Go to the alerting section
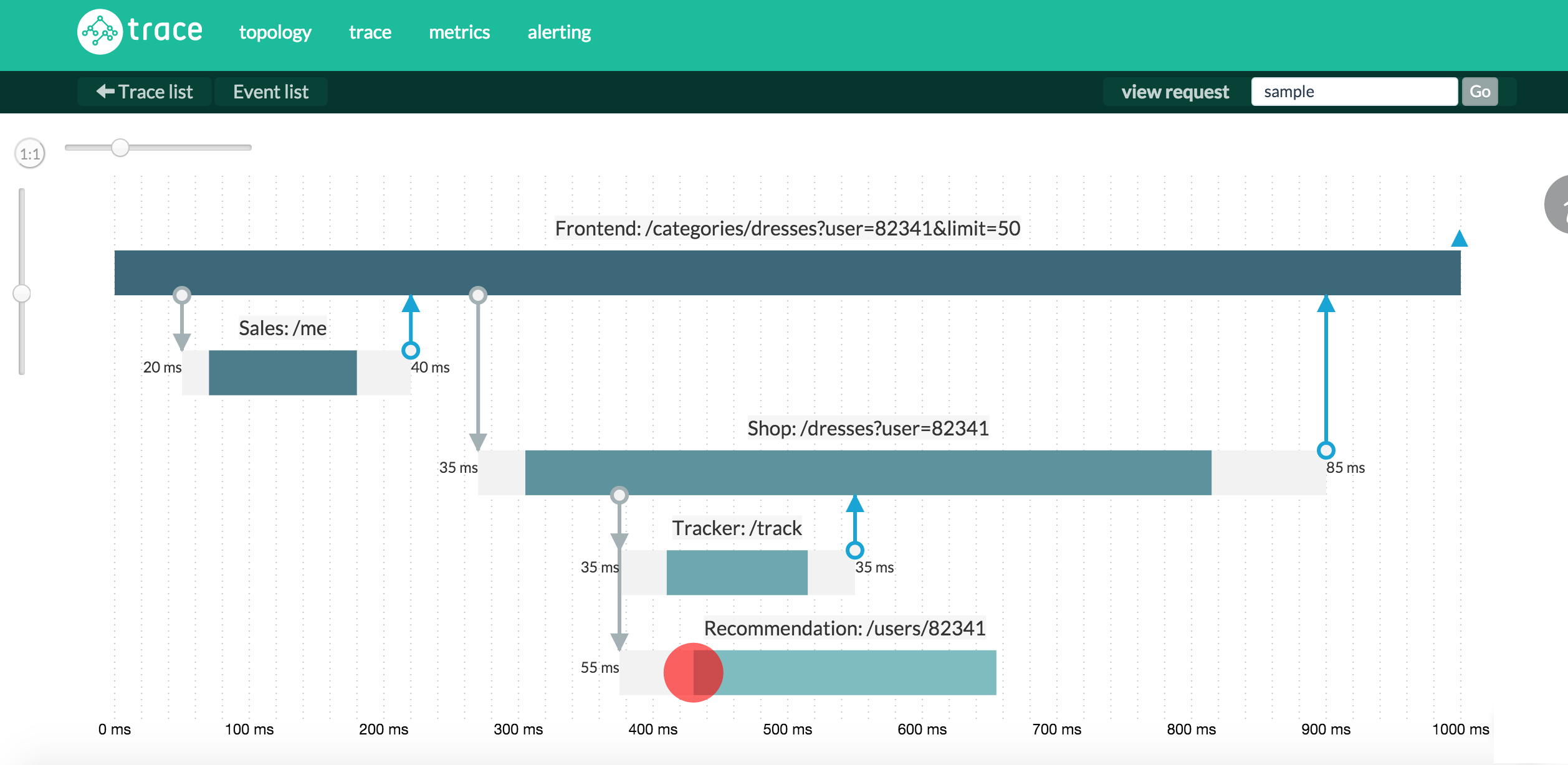This screenshot has width=1568, height=765. click(559, 32)
